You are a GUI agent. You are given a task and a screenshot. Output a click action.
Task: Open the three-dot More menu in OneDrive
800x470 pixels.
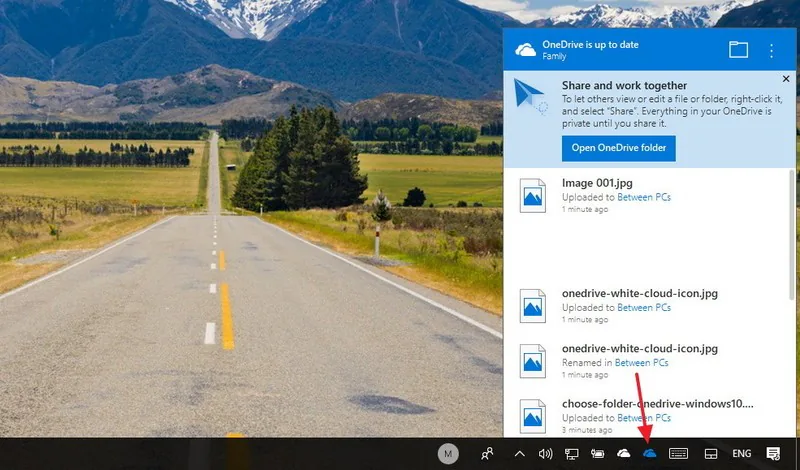771,50
